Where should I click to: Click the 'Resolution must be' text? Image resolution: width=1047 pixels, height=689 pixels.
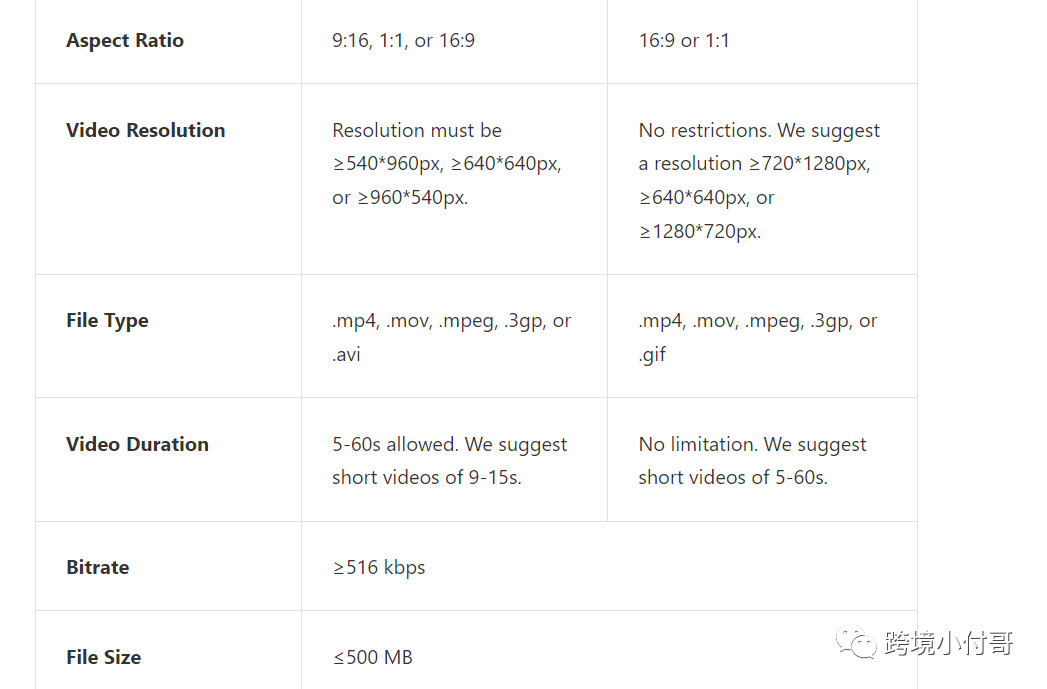pyautogui.click(x=417, y=130)
